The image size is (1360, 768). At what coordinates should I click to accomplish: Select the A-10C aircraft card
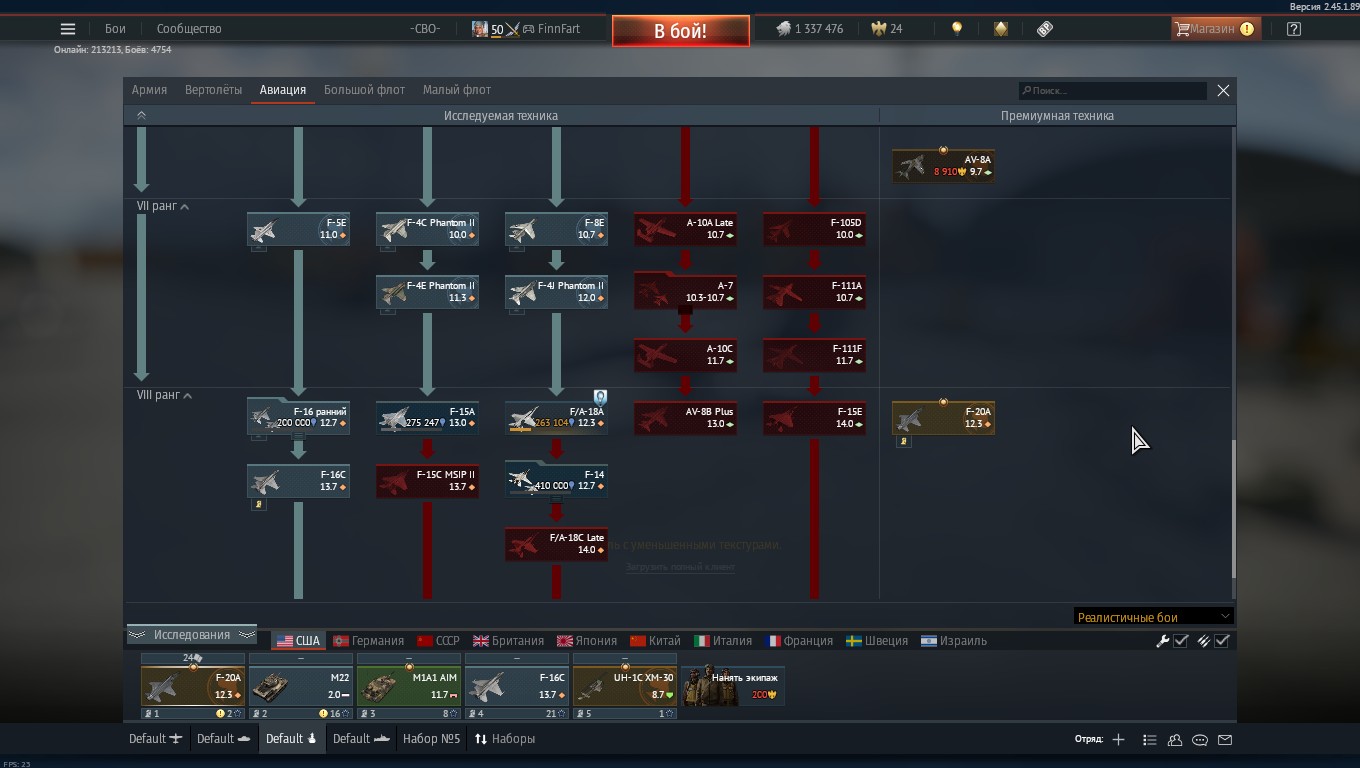(x=685, y=355)
